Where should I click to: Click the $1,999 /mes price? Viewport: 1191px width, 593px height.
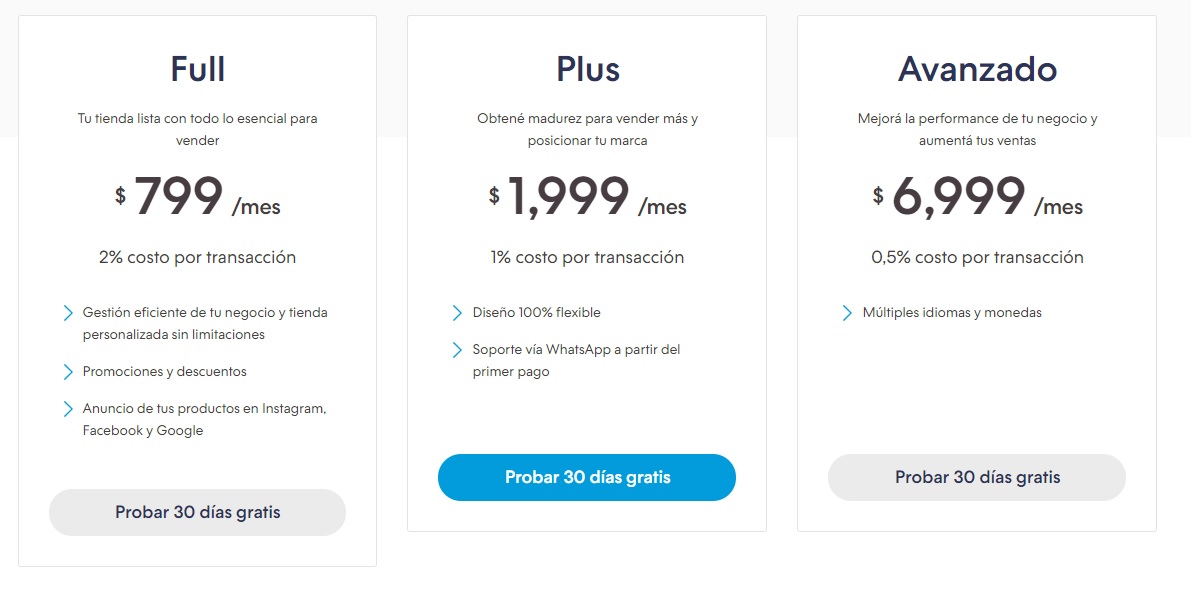pos(587,197)
